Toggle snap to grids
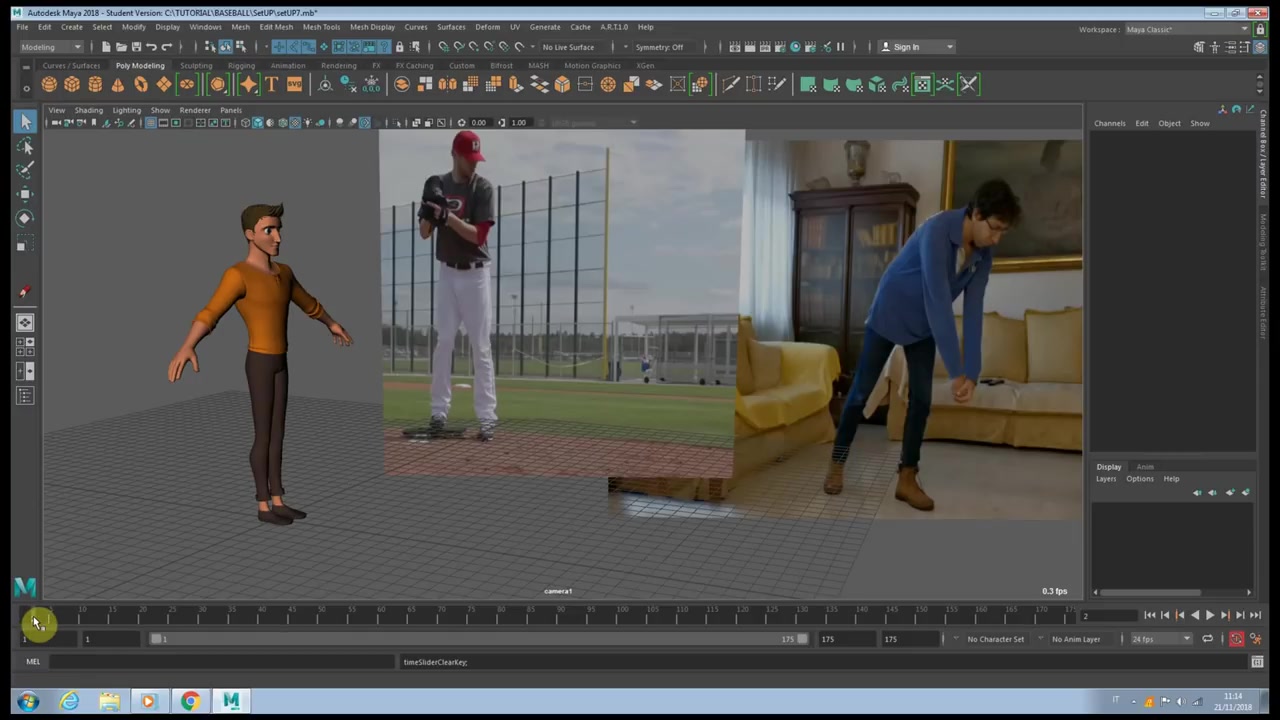Screen dimensions: 1280x720 click(443, 47)
